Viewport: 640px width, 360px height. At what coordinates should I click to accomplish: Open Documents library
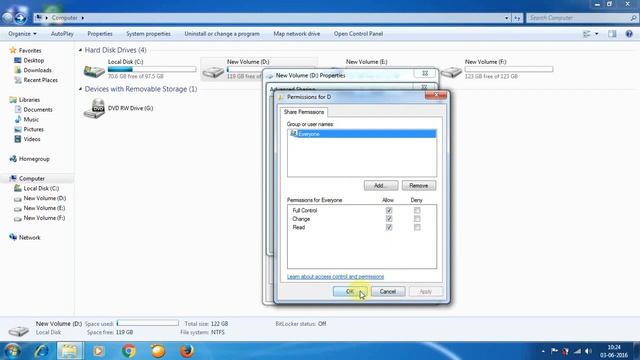pos(38,109)
